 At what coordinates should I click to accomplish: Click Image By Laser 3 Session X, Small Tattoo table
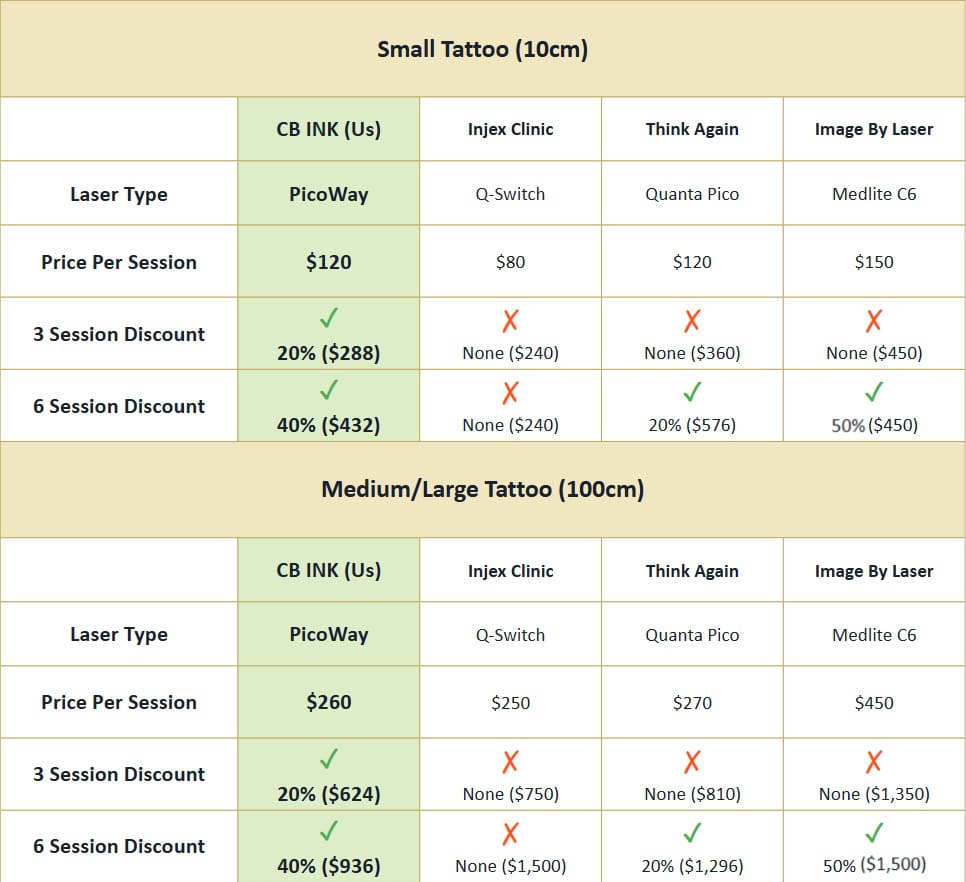point(874,321)
